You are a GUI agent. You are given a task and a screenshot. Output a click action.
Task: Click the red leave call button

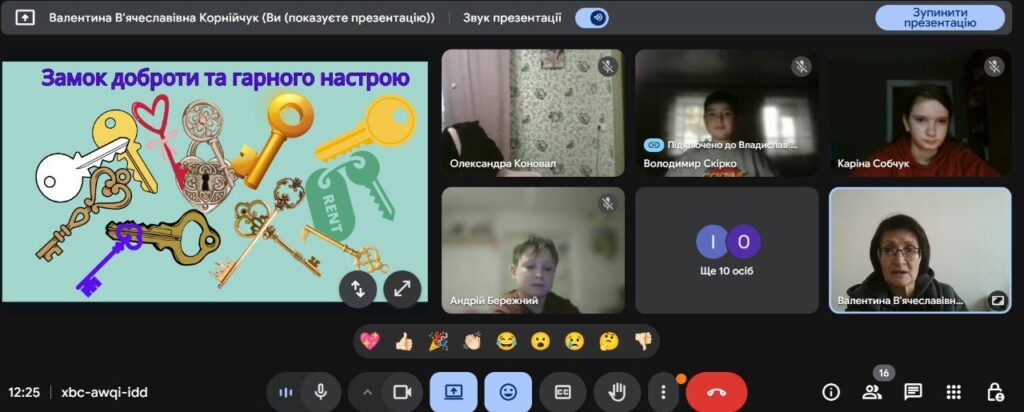(x=716, y=392)
